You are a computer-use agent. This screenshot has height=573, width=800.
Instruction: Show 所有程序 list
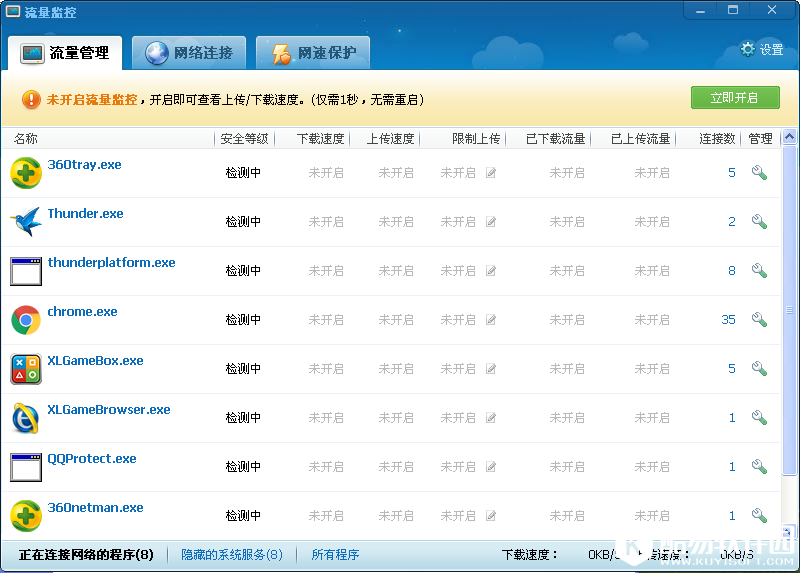tap(335, 555)
